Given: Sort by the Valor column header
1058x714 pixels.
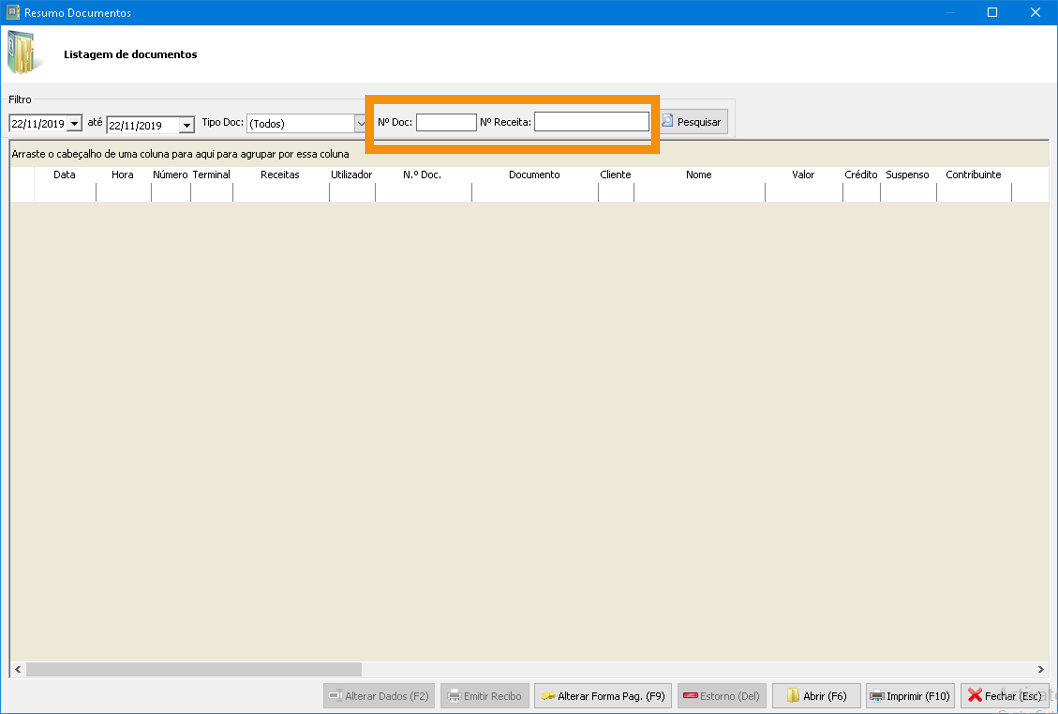Looking at the screenshot, I should click(803, 175).
